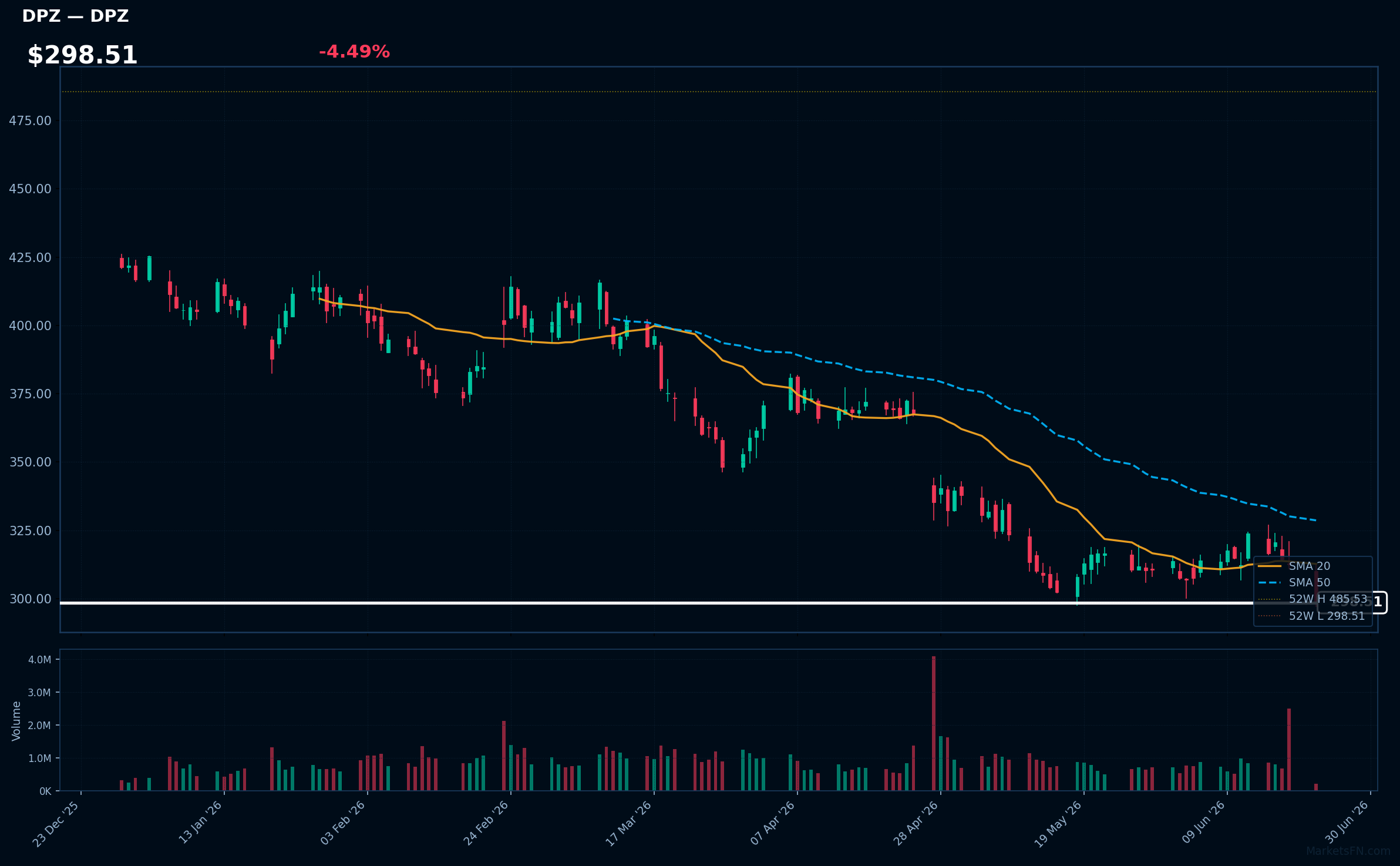Click the 350.00 price axis label
1400x866 pixels.
coord(30,462)
